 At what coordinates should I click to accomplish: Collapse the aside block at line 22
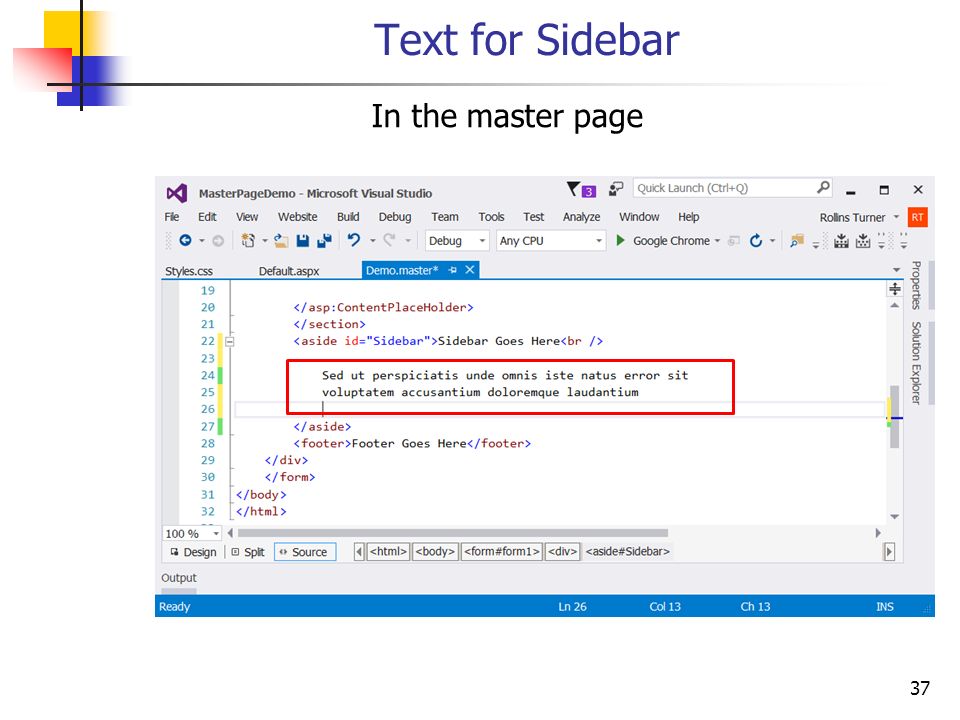[230, 342]
